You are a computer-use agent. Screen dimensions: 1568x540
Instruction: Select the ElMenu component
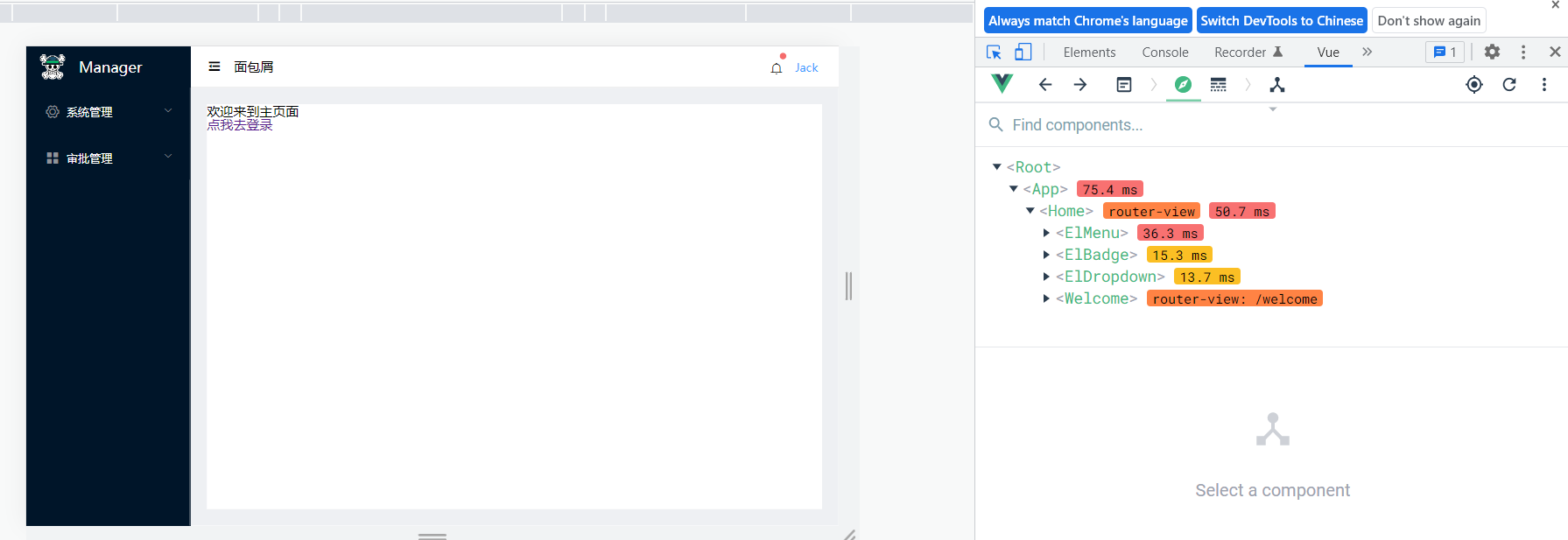[x=1092, y=233]
